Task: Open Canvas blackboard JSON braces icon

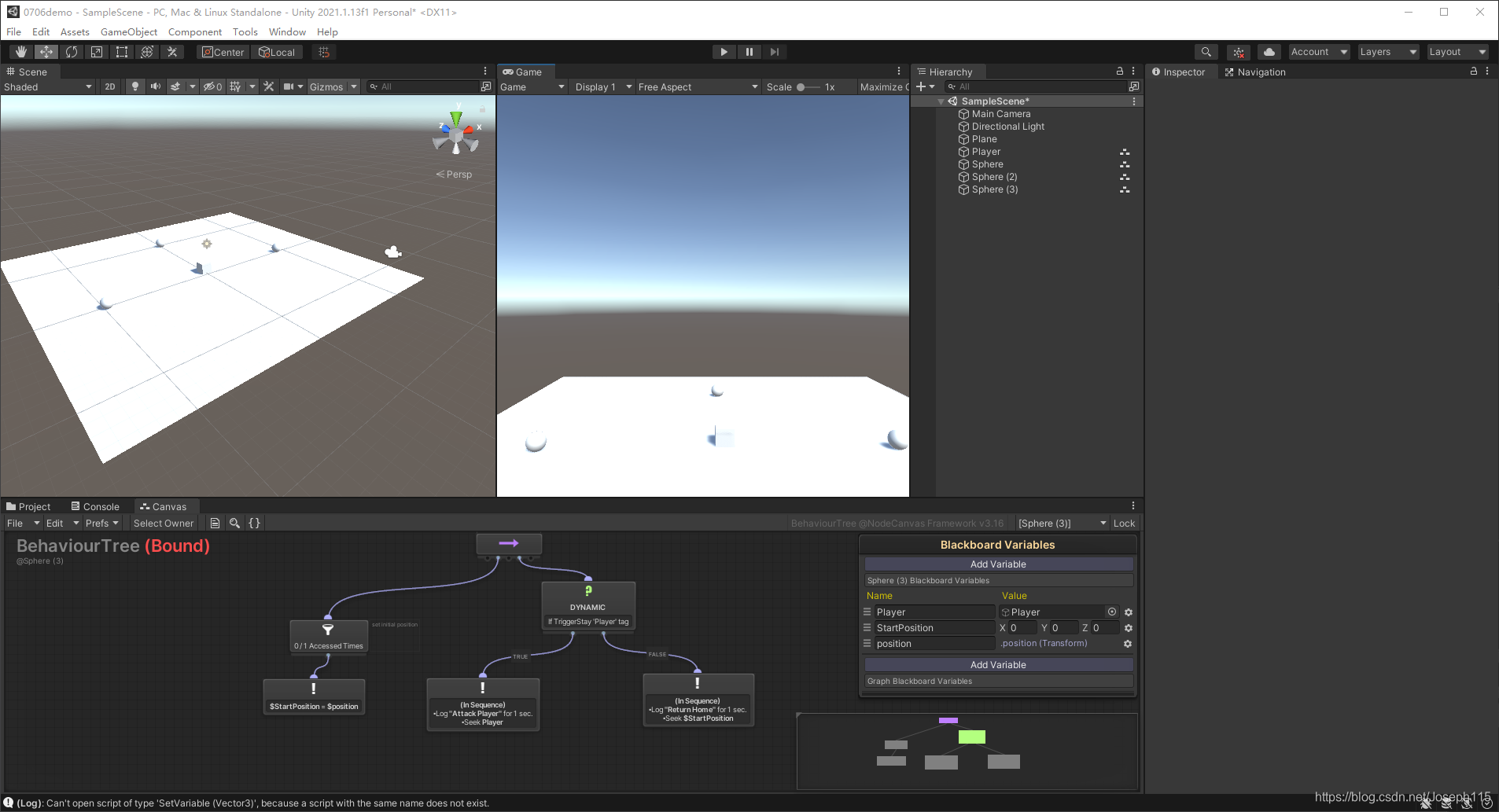Action: [x=253, y=523]
